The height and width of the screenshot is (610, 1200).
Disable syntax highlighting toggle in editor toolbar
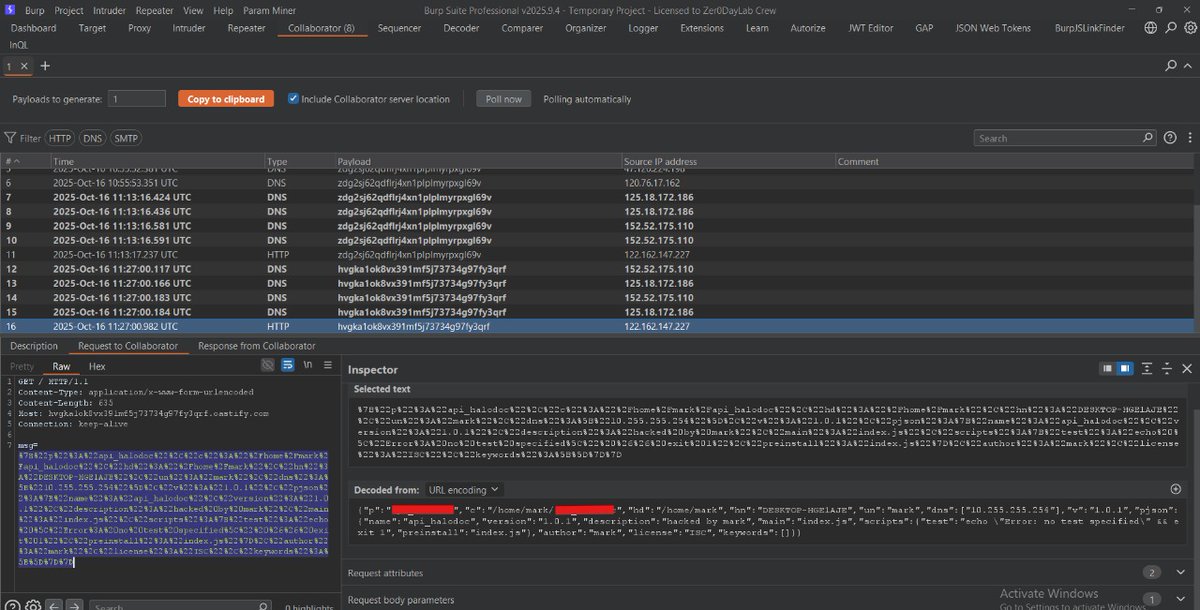(x=267, y=364)
